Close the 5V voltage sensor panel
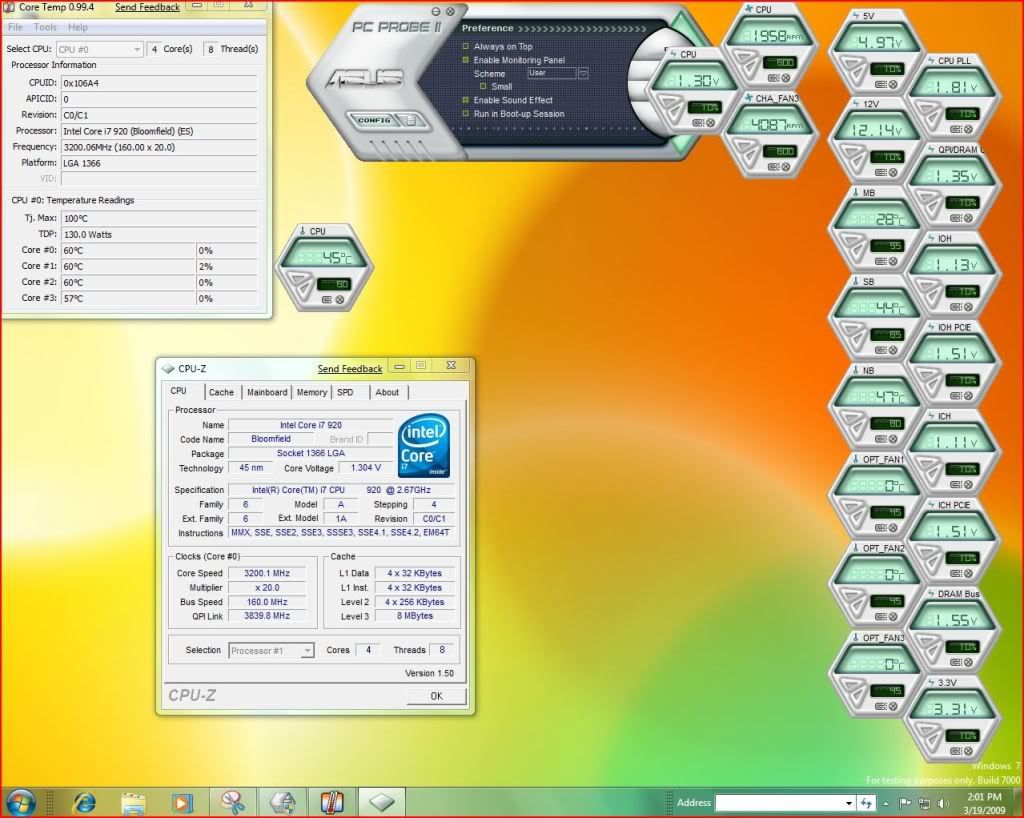The height and width of the screenshot is (818, 1024). tap(893, 84)
